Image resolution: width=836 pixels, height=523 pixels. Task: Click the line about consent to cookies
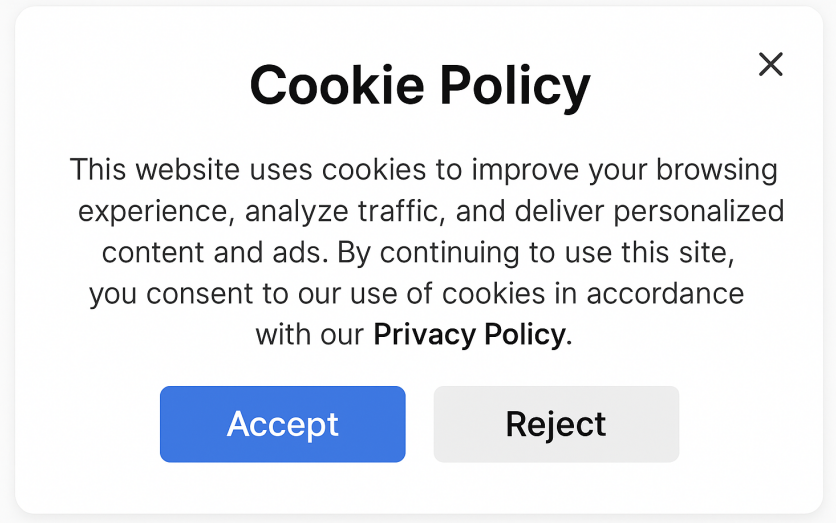click(416, 294)
